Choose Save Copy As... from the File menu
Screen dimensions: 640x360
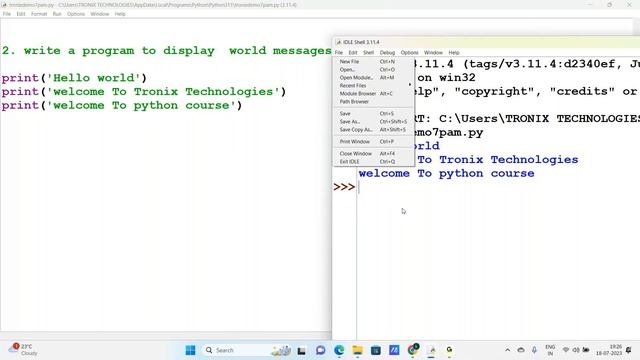tap(374, 129)
